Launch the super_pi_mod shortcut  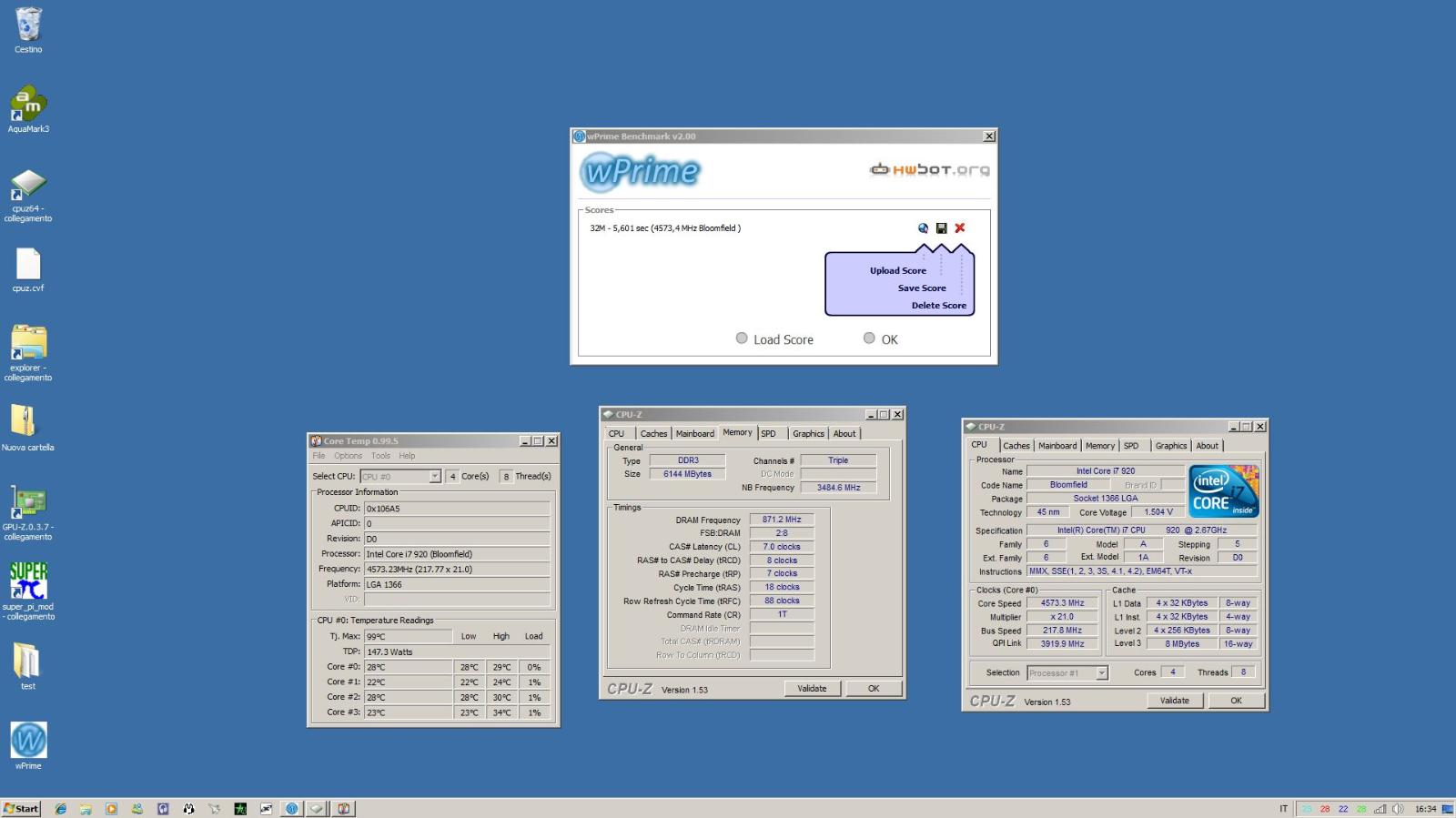click(28, 591)
